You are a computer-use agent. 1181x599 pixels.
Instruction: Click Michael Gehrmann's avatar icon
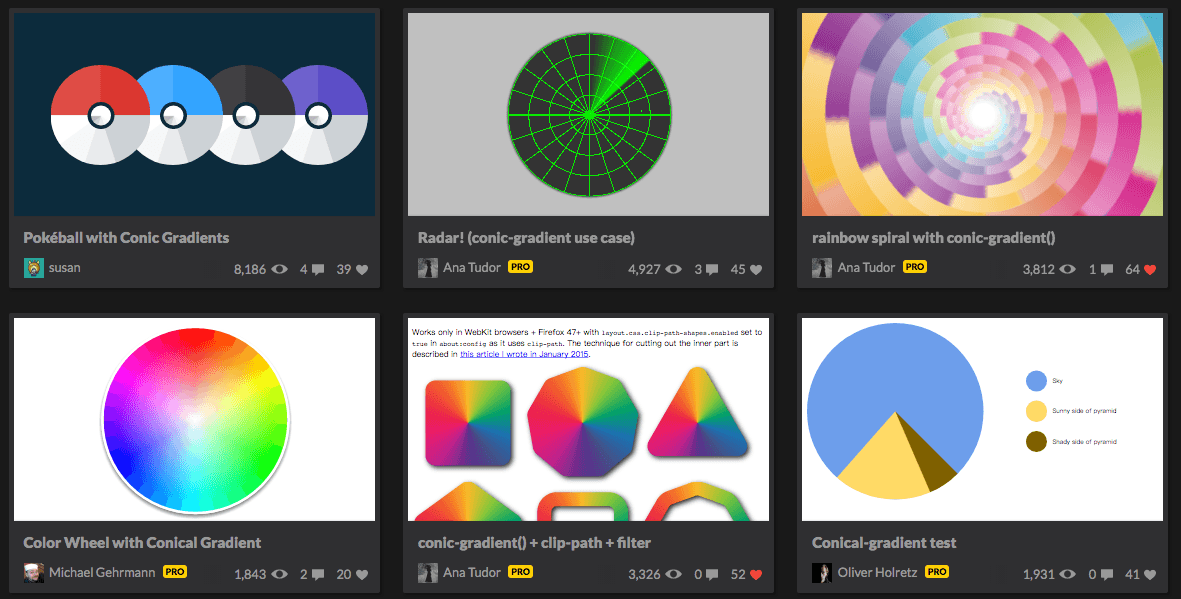[34, 573]
